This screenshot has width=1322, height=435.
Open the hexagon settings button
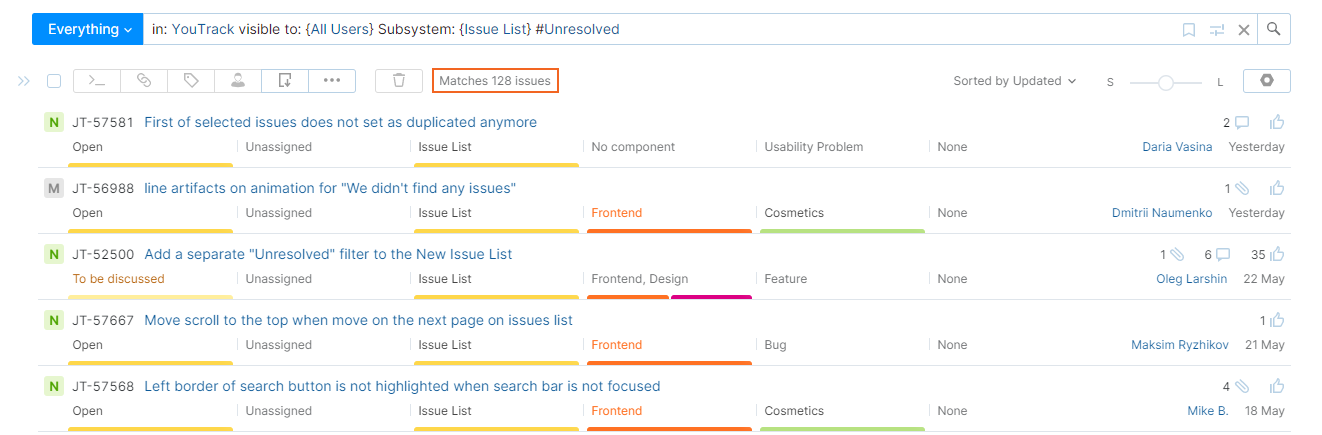[x=1266, y=81]
